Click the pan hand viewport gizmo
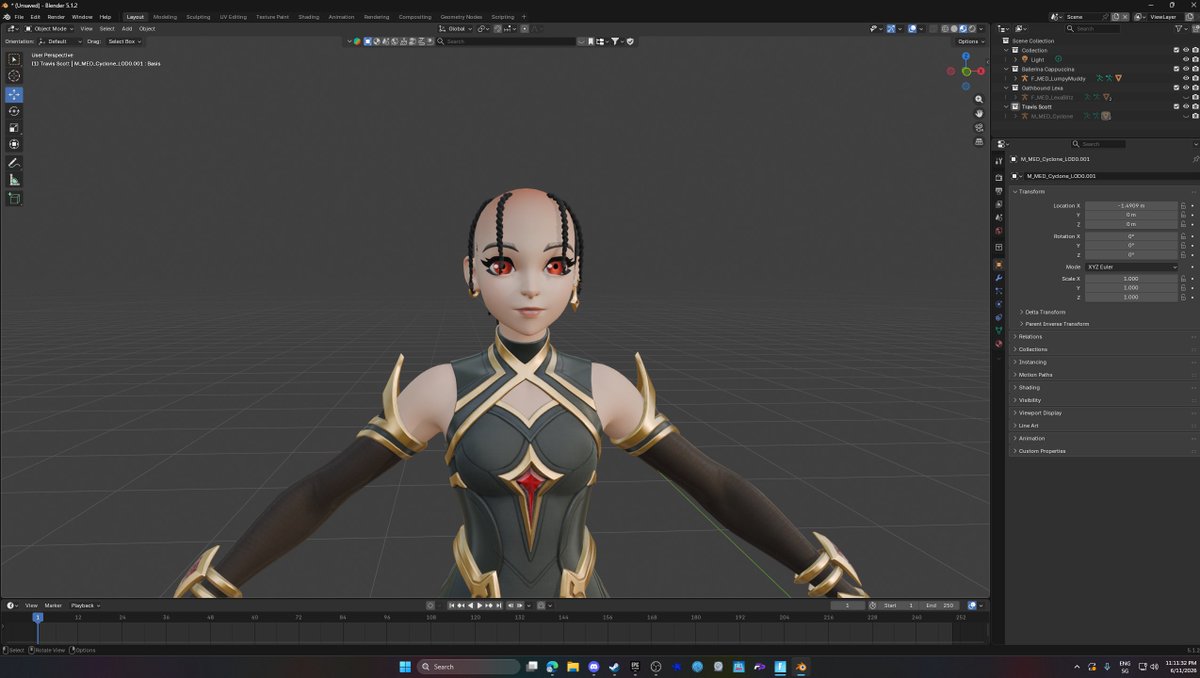 point(979,114)
